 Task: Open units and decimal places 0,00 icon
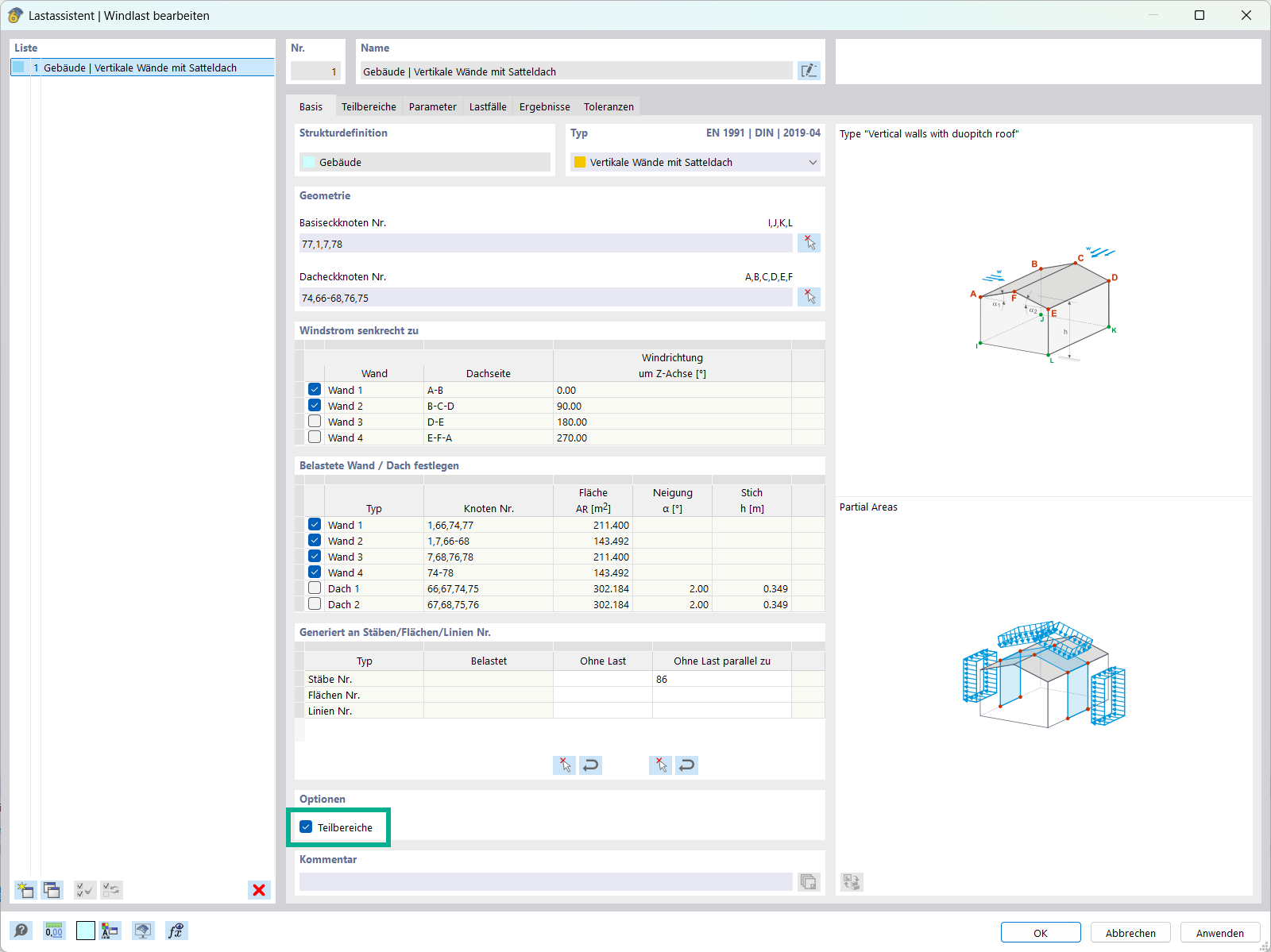pos(54,931)
